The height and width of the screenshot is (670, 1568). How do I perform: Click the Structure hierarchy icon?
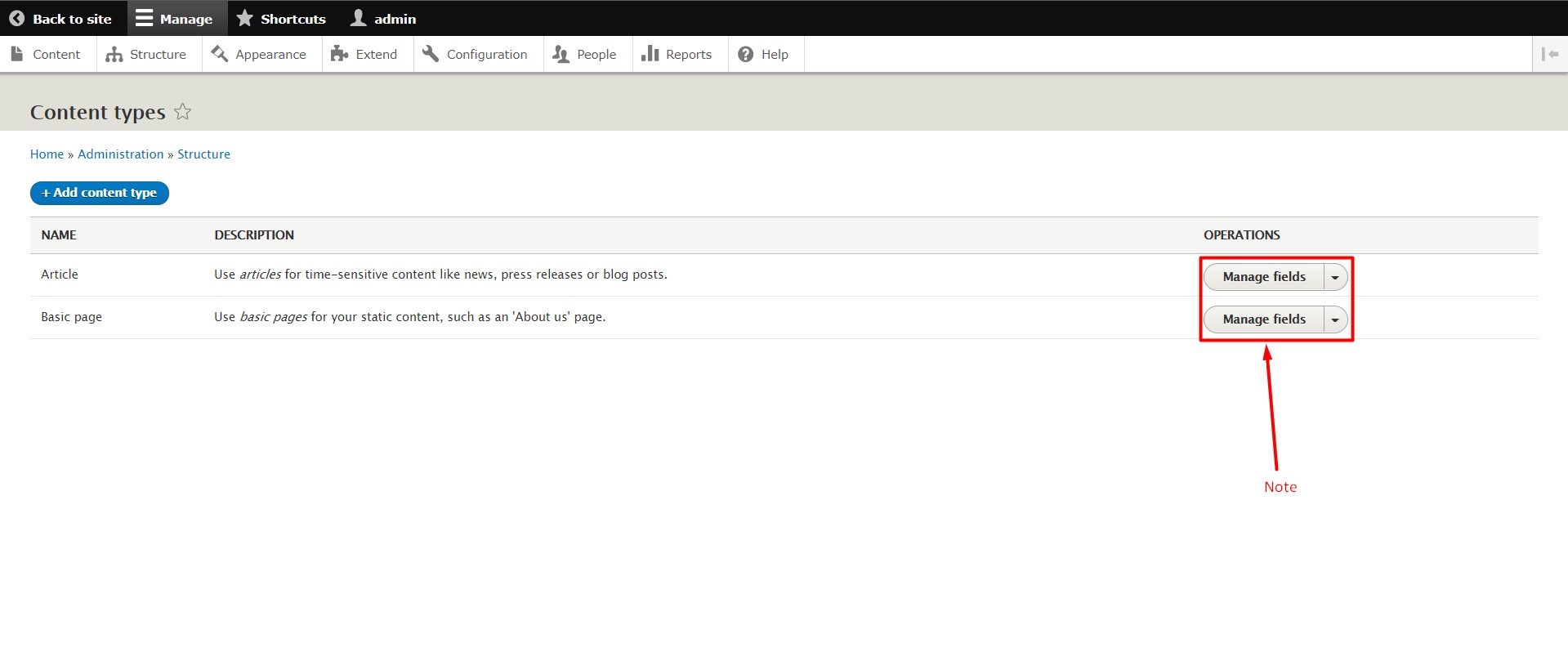click(114, 54)
